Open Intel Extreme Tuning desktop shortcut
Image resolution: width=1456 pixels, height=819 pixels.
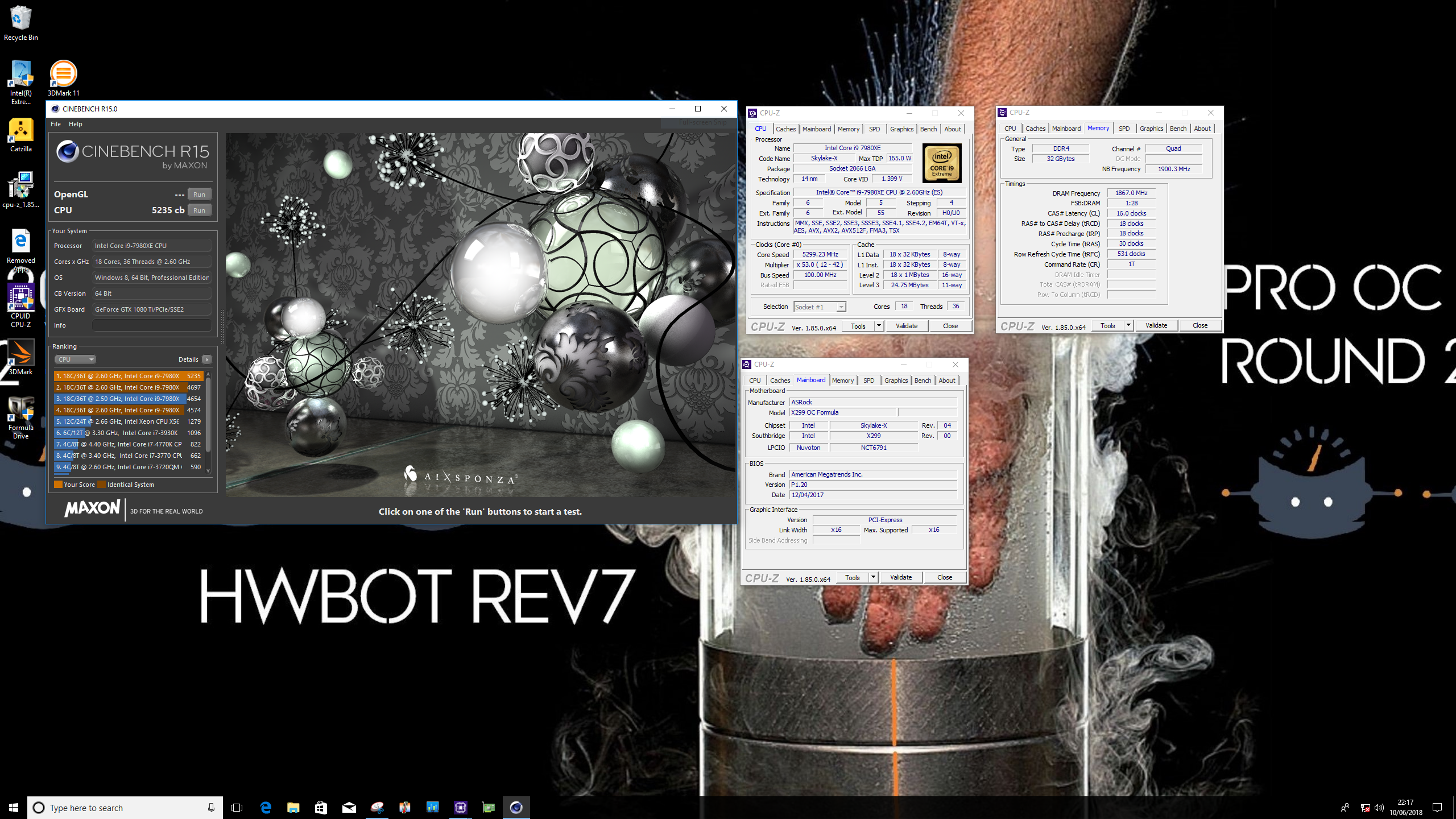(x=20, y=82)
